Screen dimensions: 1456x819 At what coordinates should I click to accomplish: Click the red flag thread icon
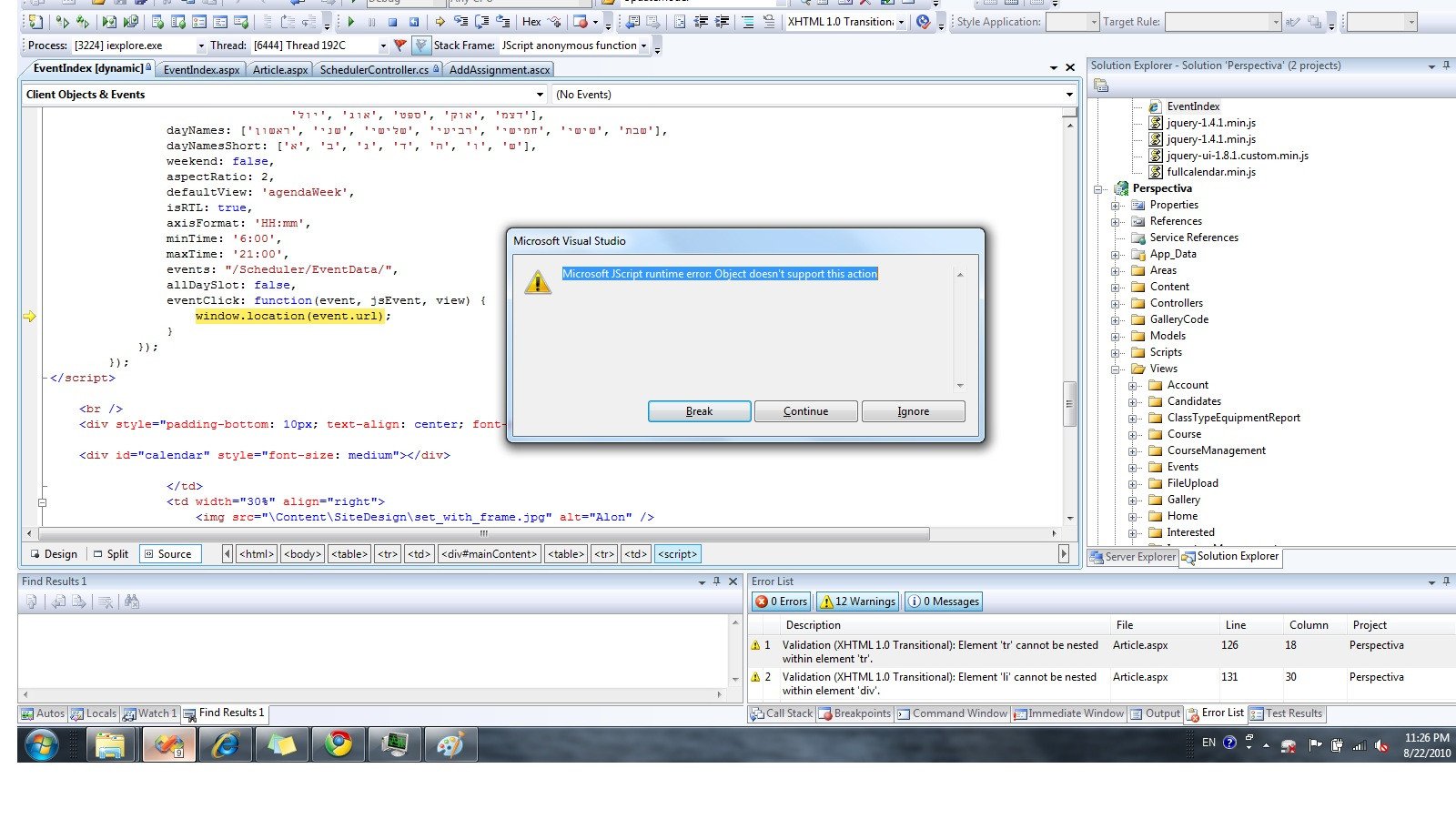(x=399, y=45)
